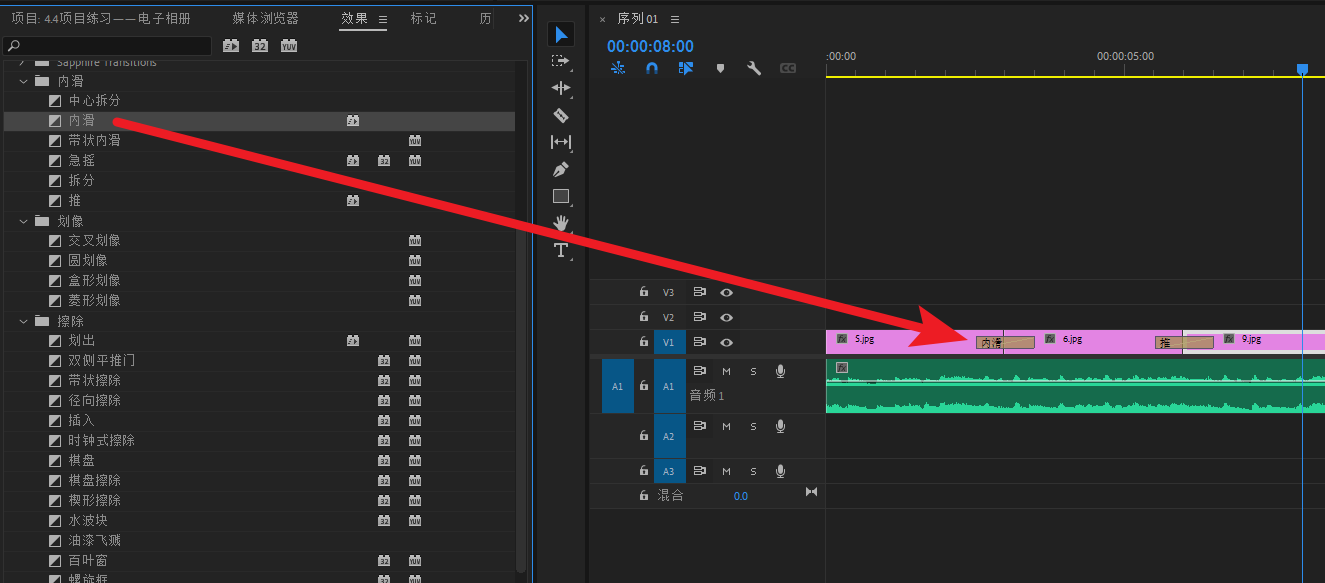The width and height of the screenshot is (1325, 583).
Task: Choose the Ripple Edit tool
Action: tap(561, 88)
